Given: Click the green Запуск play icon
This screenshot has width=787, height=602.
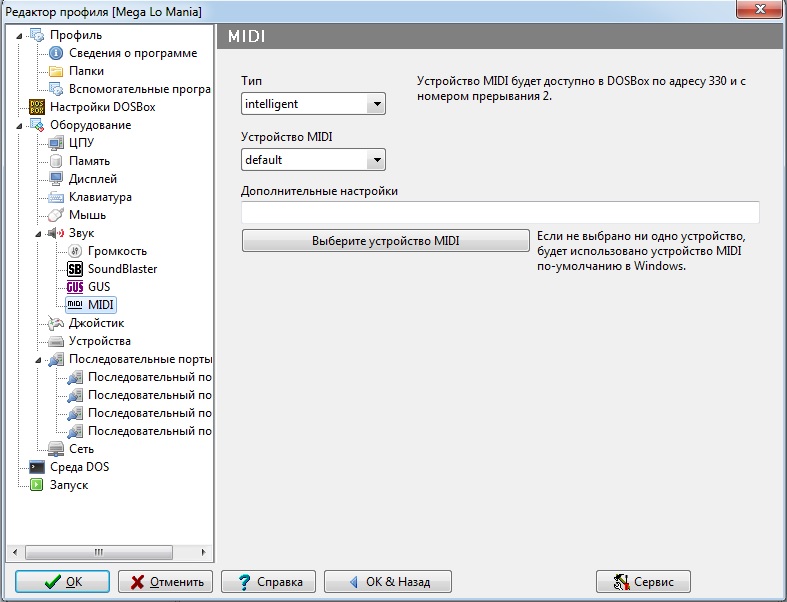Looking at the screenshot, I should tap(37, 485).
